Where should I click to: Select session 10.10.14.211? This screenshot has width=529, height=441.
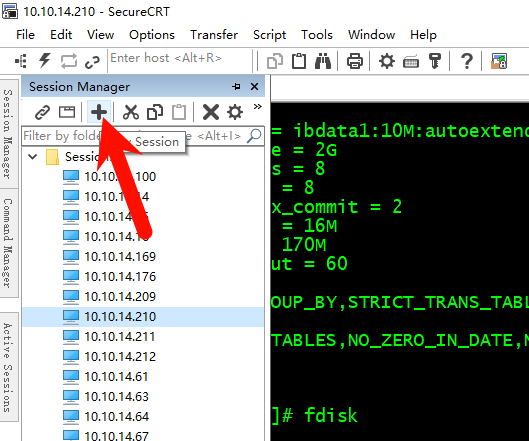(x=119, y=337)
